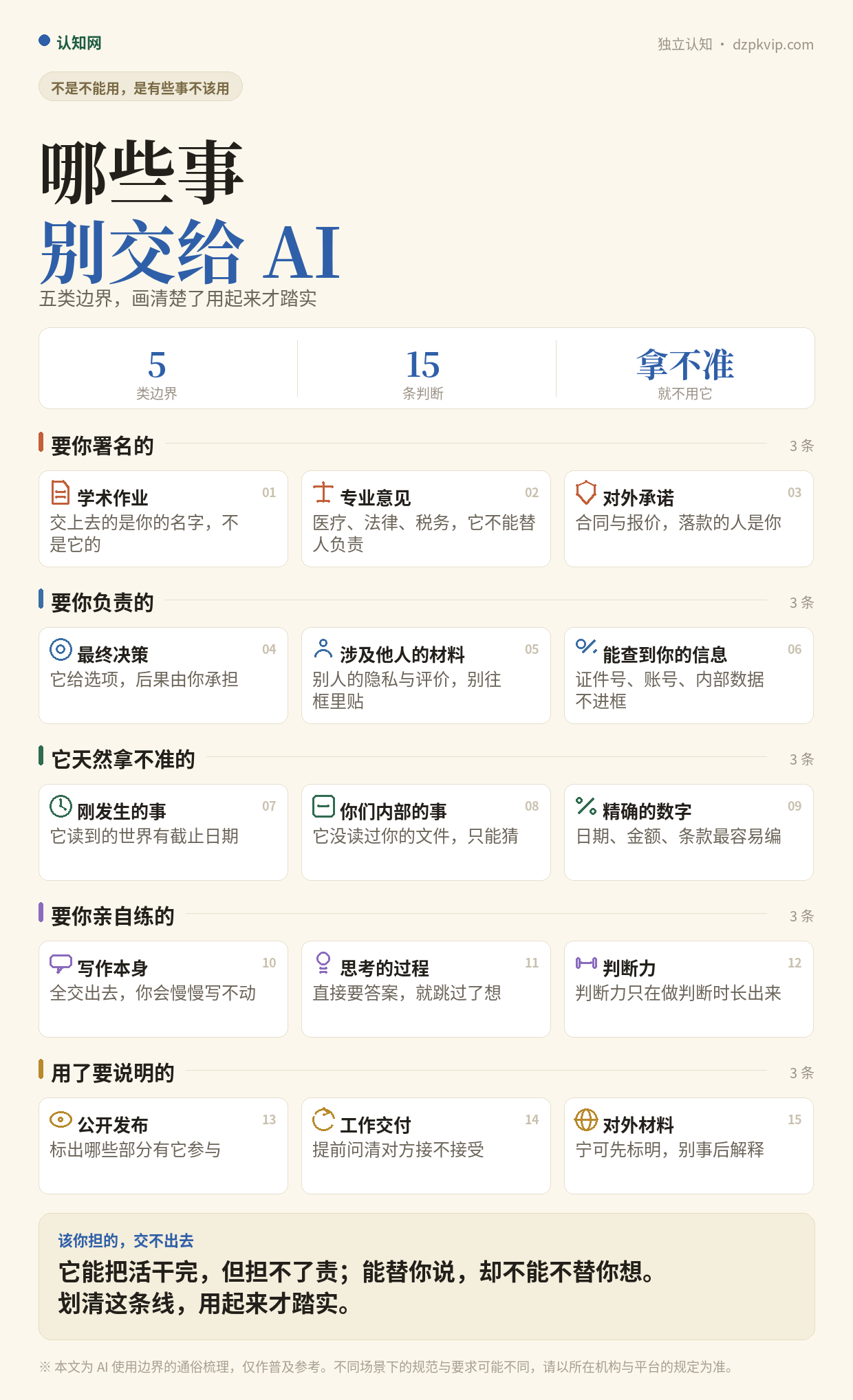
Task: Click the 它天然拿不准的 section heading
Action: coord(123,759)
